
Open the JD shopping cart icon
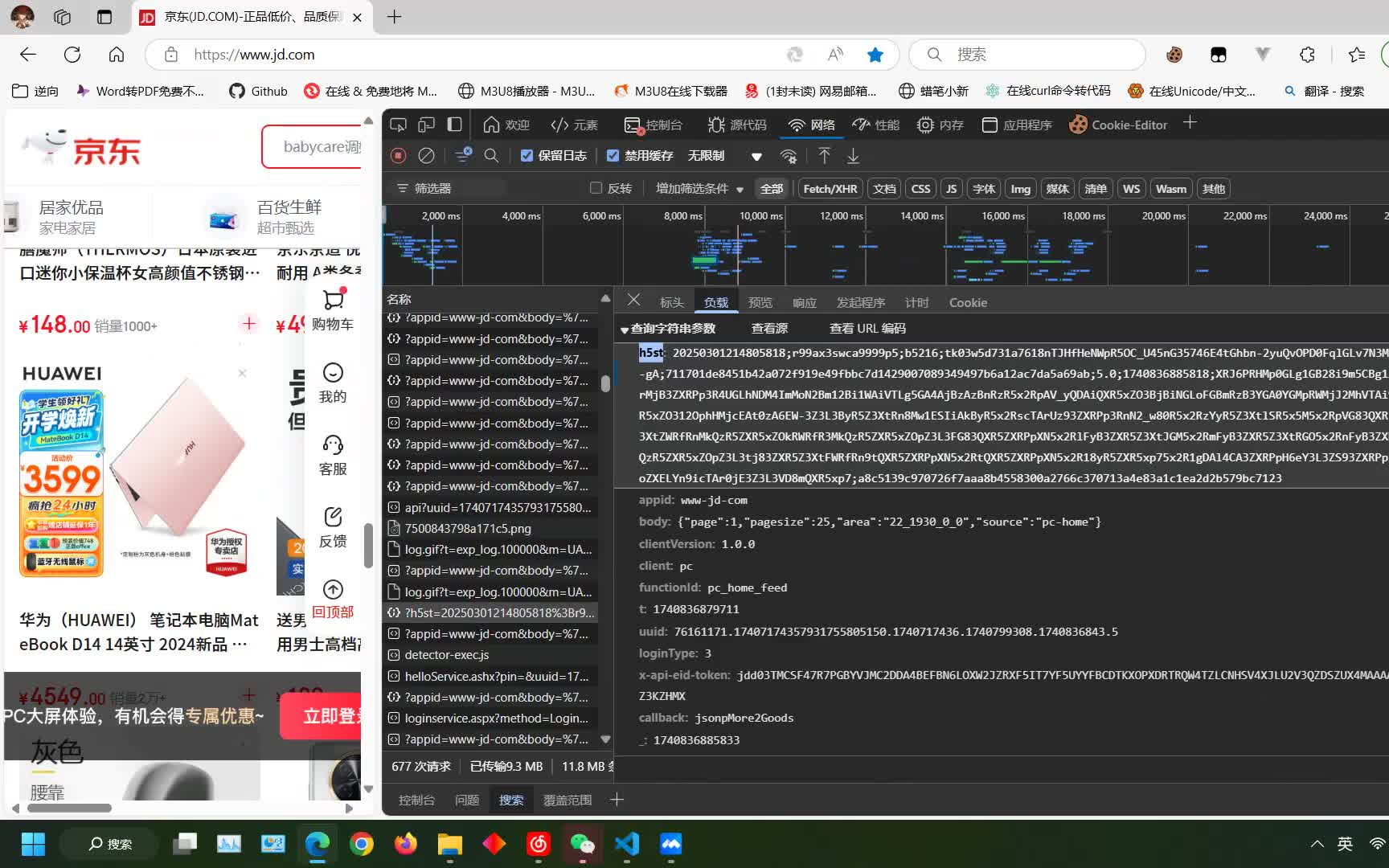click(333, 301)
